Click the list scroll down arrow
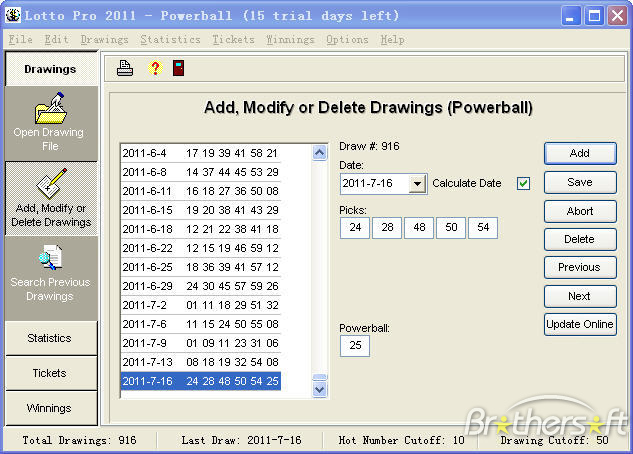 pyautogui.click(x=319, y=390)
